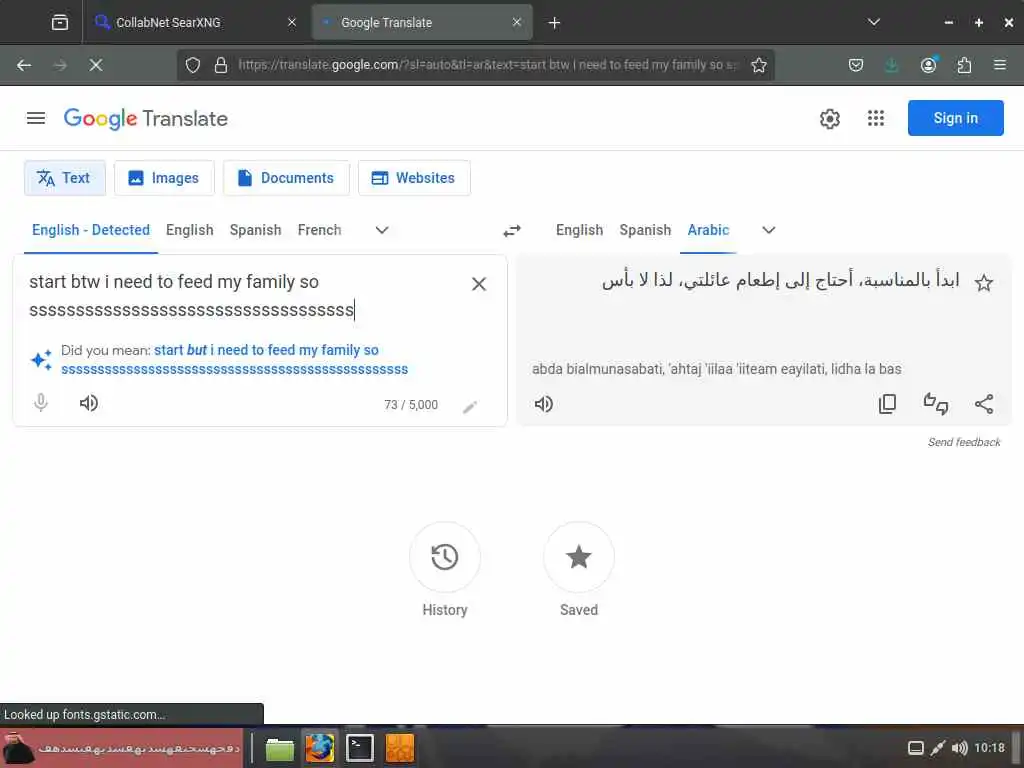Open tracking protection shield icon
The image size is (1024, 768).
(x=193, y=65)
